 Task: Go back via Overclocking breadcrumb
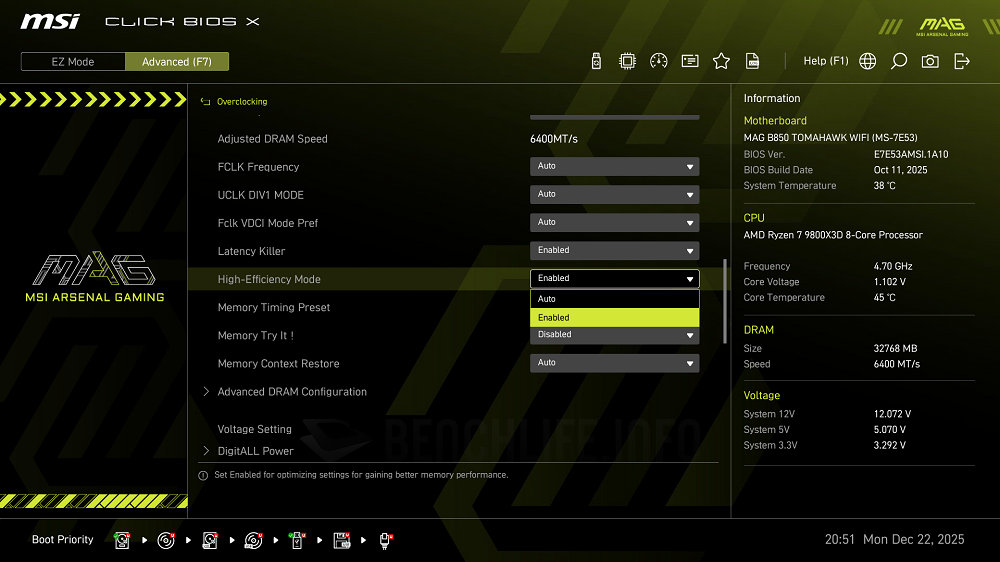(x=241, y=102)
